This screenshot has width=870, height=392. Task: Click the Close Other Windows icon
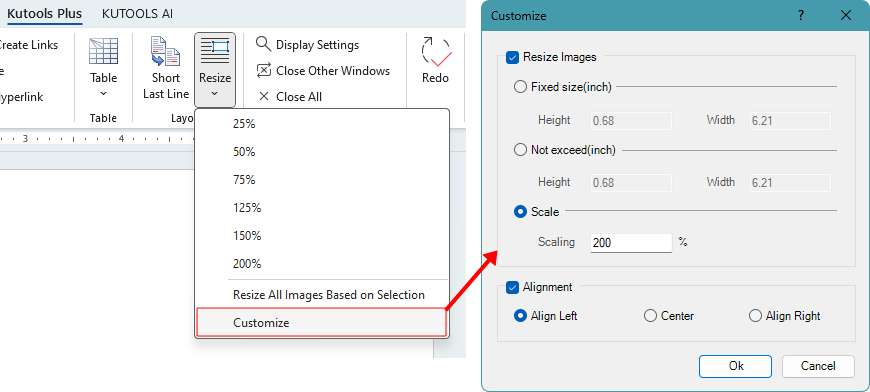pyautogui.click(x=264, y=70)
